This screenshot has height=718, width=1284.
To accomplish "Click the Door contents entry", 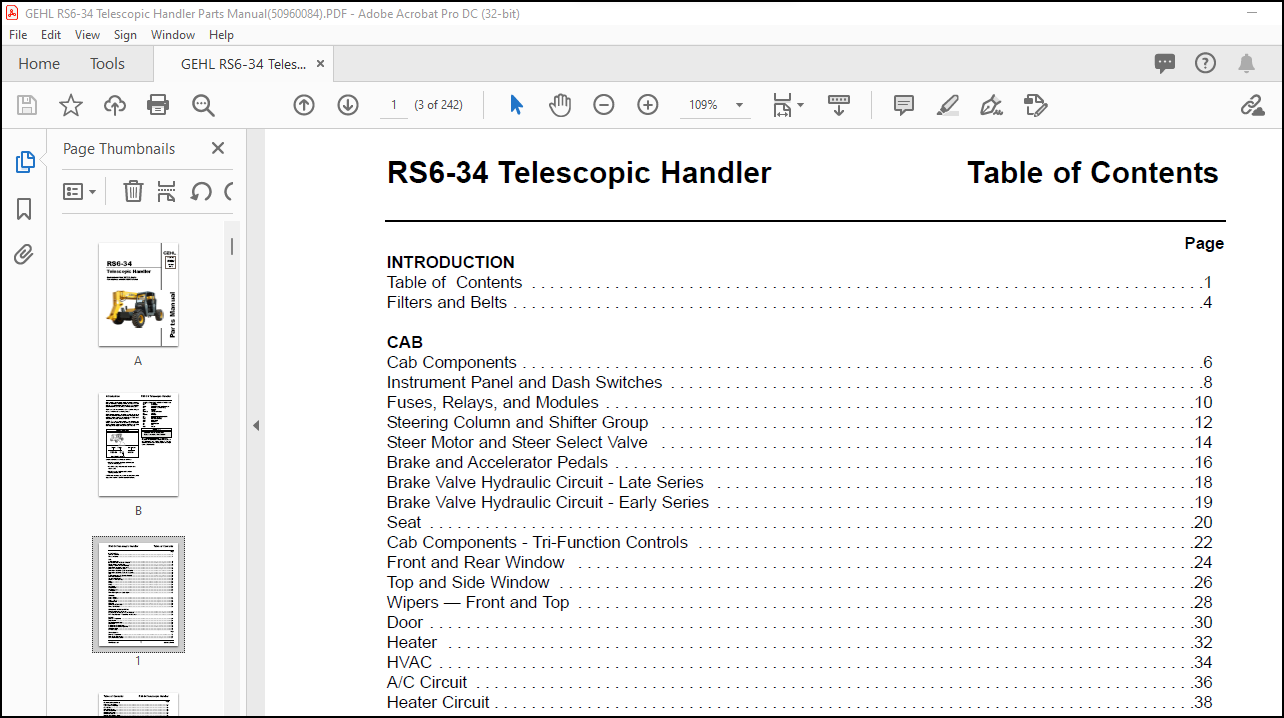I will point(799,622).
